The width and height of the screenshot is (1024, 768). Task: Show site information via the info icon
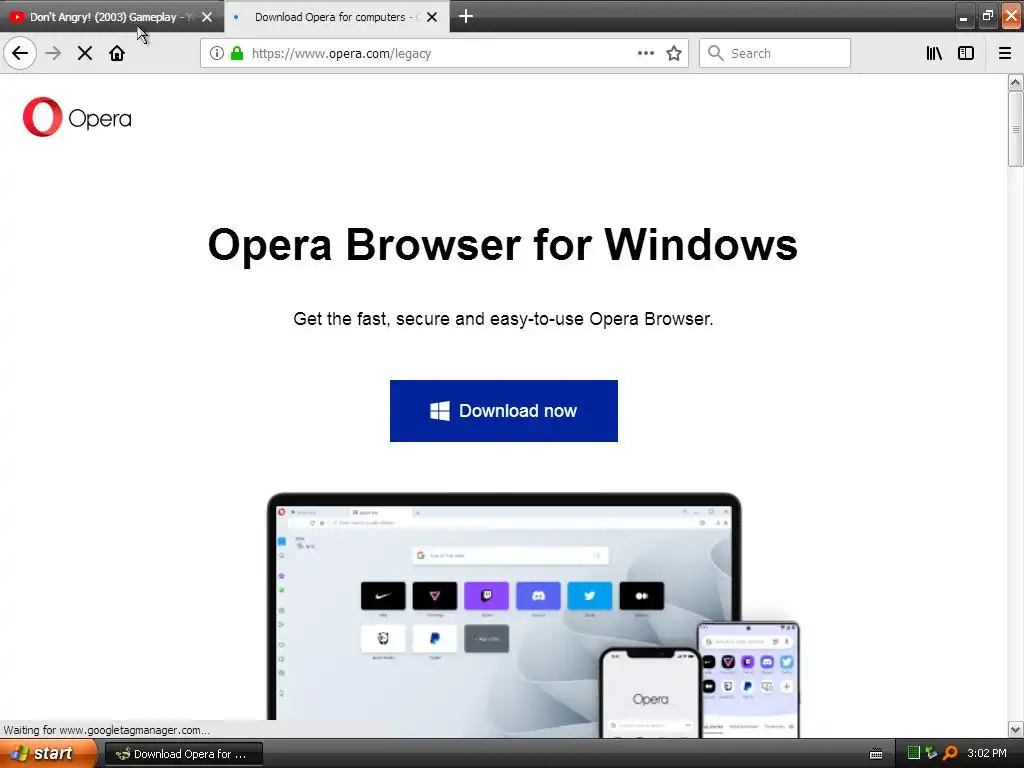click(217, 53)
